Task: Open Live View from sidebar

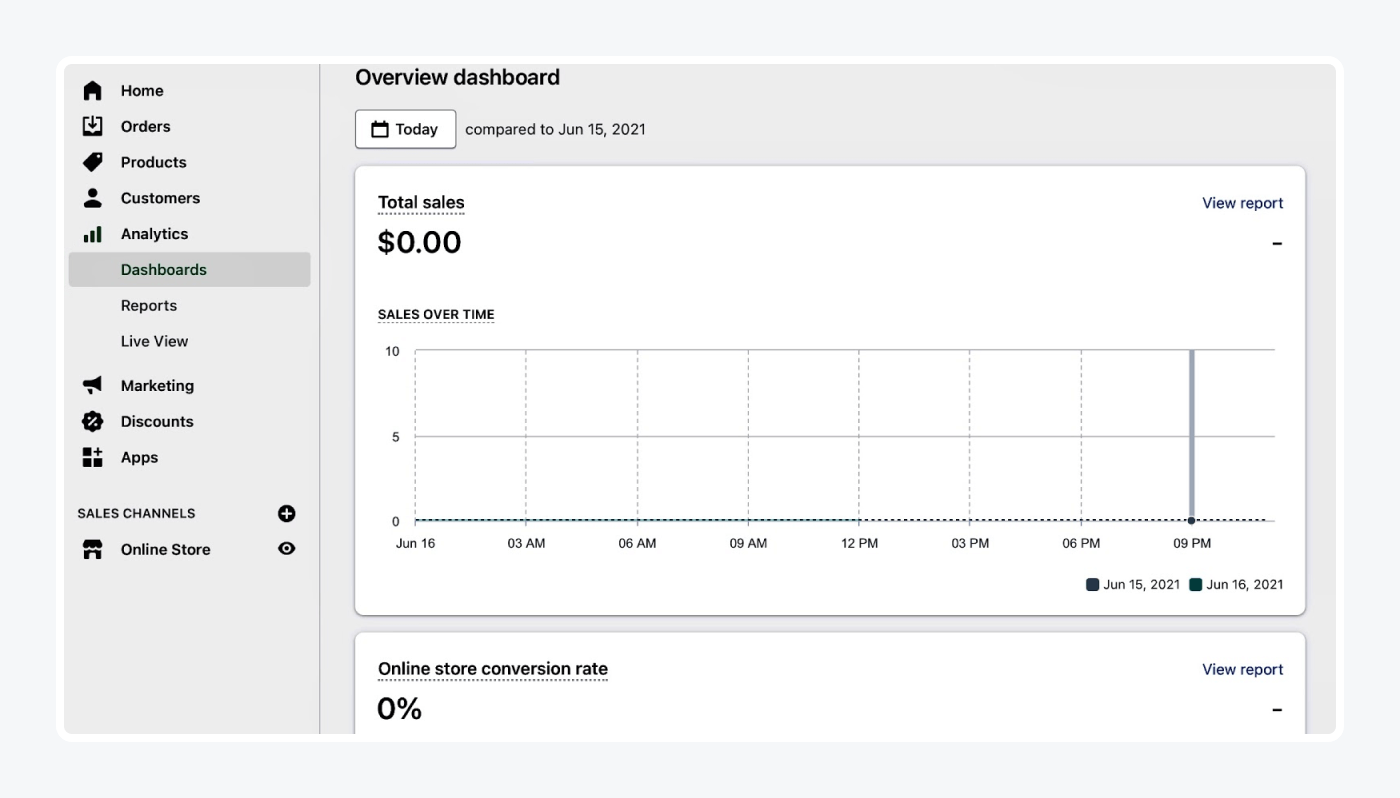Action: coord(154,341)
